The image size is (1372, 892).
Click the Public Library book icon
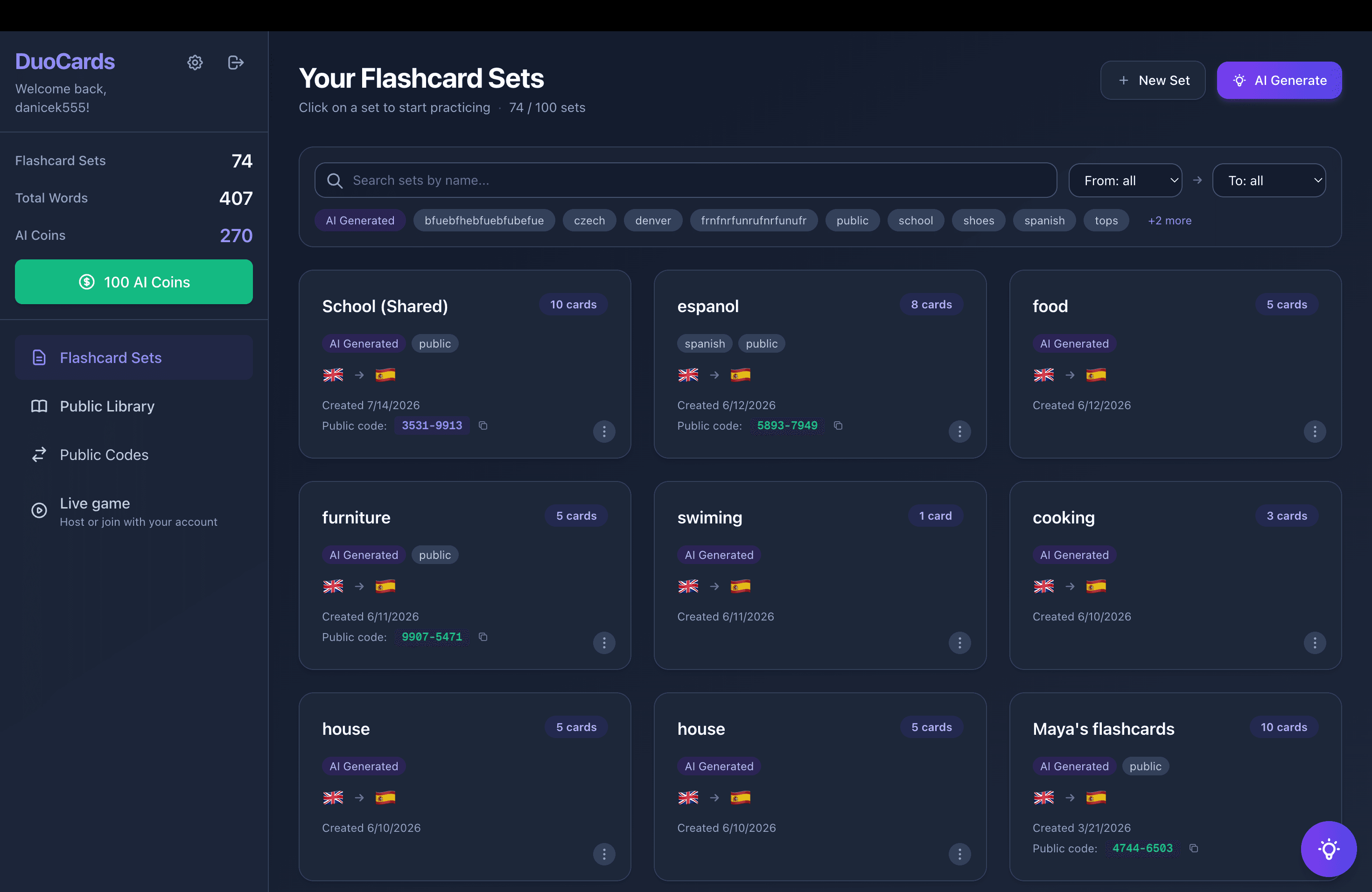(x=39, y=406)
